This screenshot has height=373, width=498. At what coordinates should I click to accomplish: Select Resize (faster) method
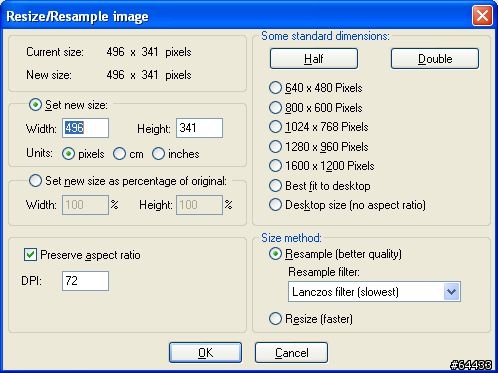[x=275, y=319]
